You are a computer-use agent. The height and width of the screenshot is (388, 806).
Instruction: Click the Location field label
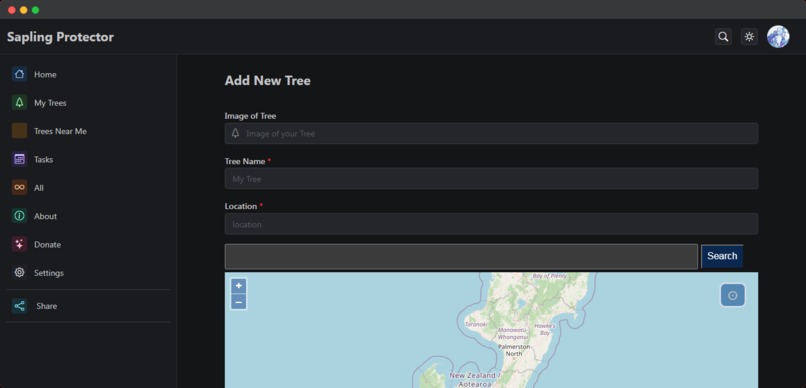pos(241,206)
